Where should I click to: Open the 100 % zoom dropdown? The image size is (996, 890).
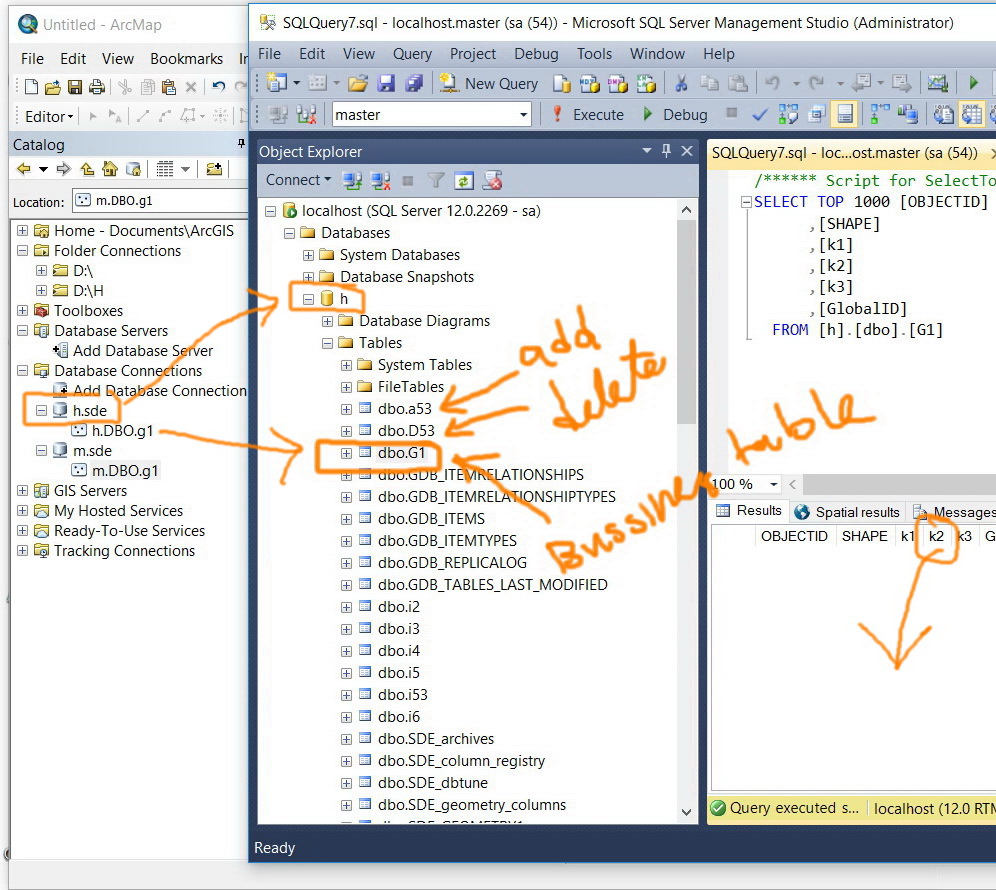[x=773, y=484]
